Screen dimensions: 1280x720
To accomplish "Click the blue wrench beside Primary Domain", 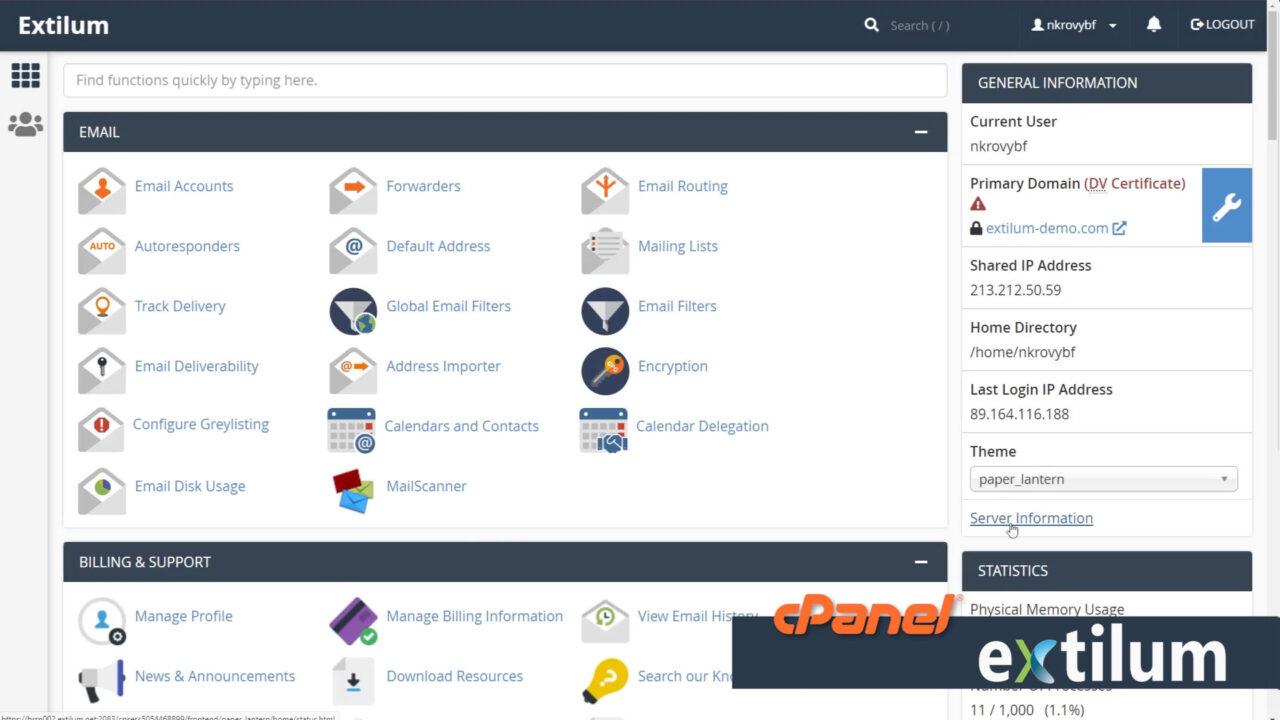I will [1226, 205].
